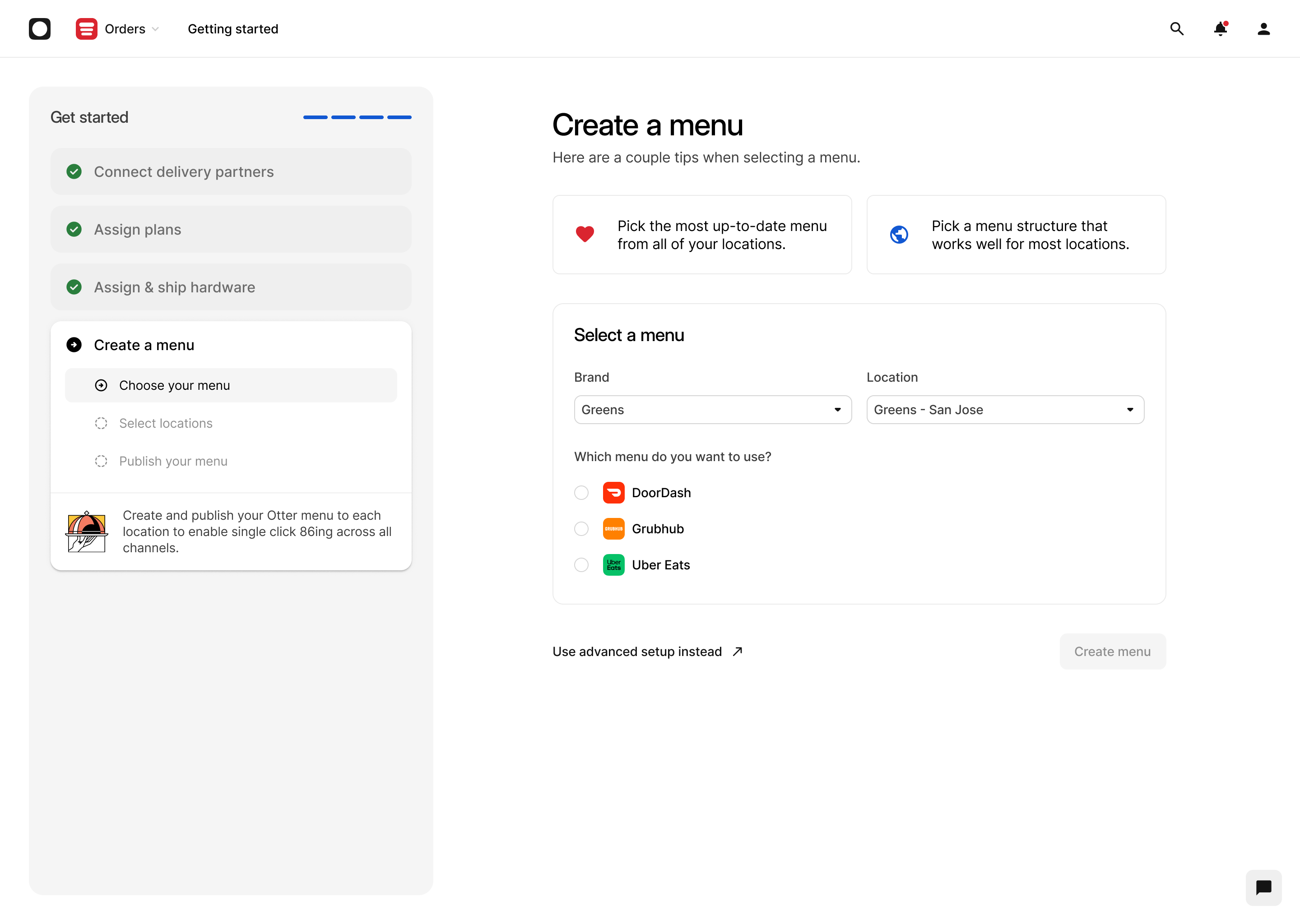Open search with the magnifier icon
This screenshot has width=1300, height=924.
coord(1176,28)
